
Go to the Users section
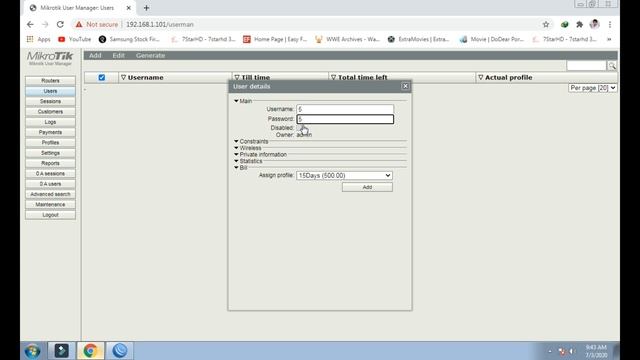pos(50,91)
